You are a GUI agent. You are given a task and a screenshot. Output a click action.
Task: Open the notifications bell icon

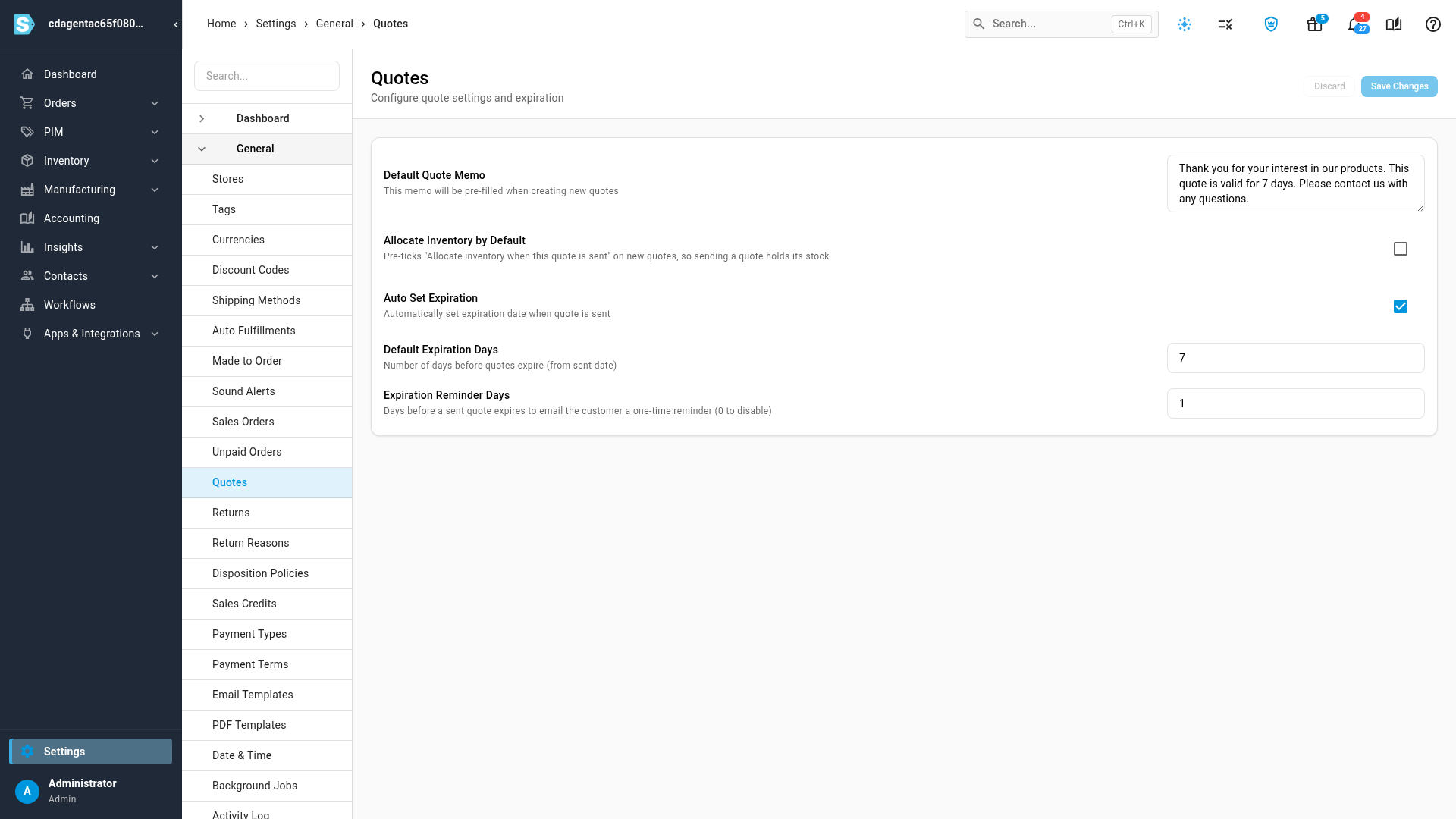(1356, 24)
